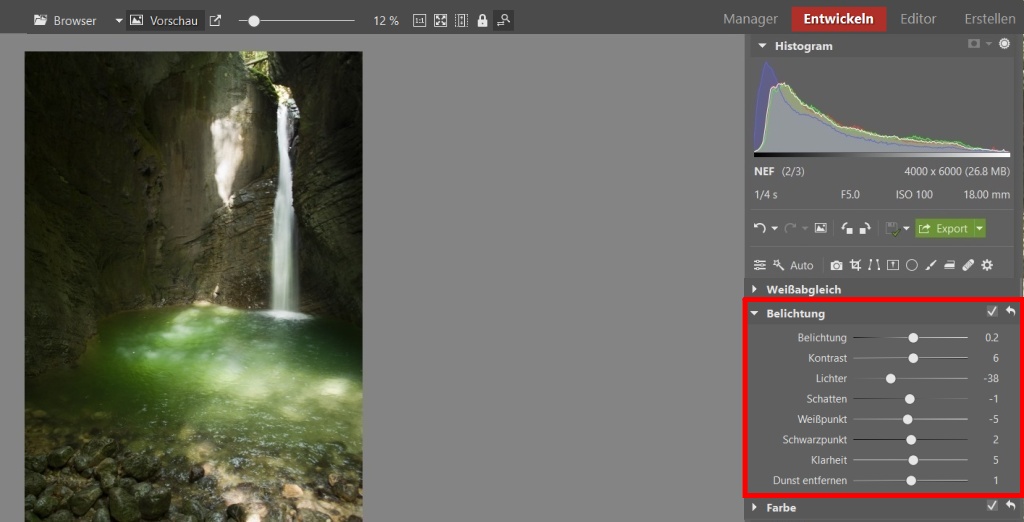This screenshot has height=522, width=1024.
Task: Rotate the image right
Action: click(865, 228)
